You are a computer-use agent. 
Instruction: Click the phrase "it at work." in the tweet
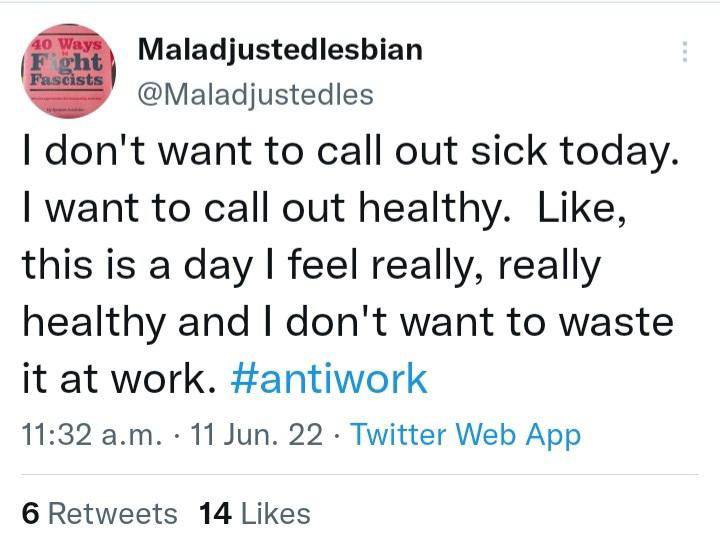(118, 379)
